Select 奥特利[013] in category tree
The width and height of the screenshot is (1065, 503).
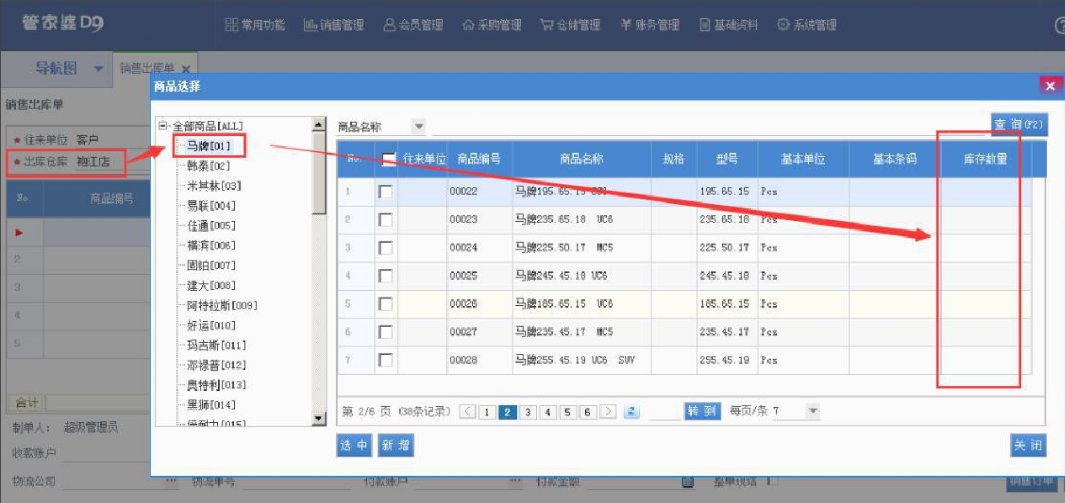point(216,385)
